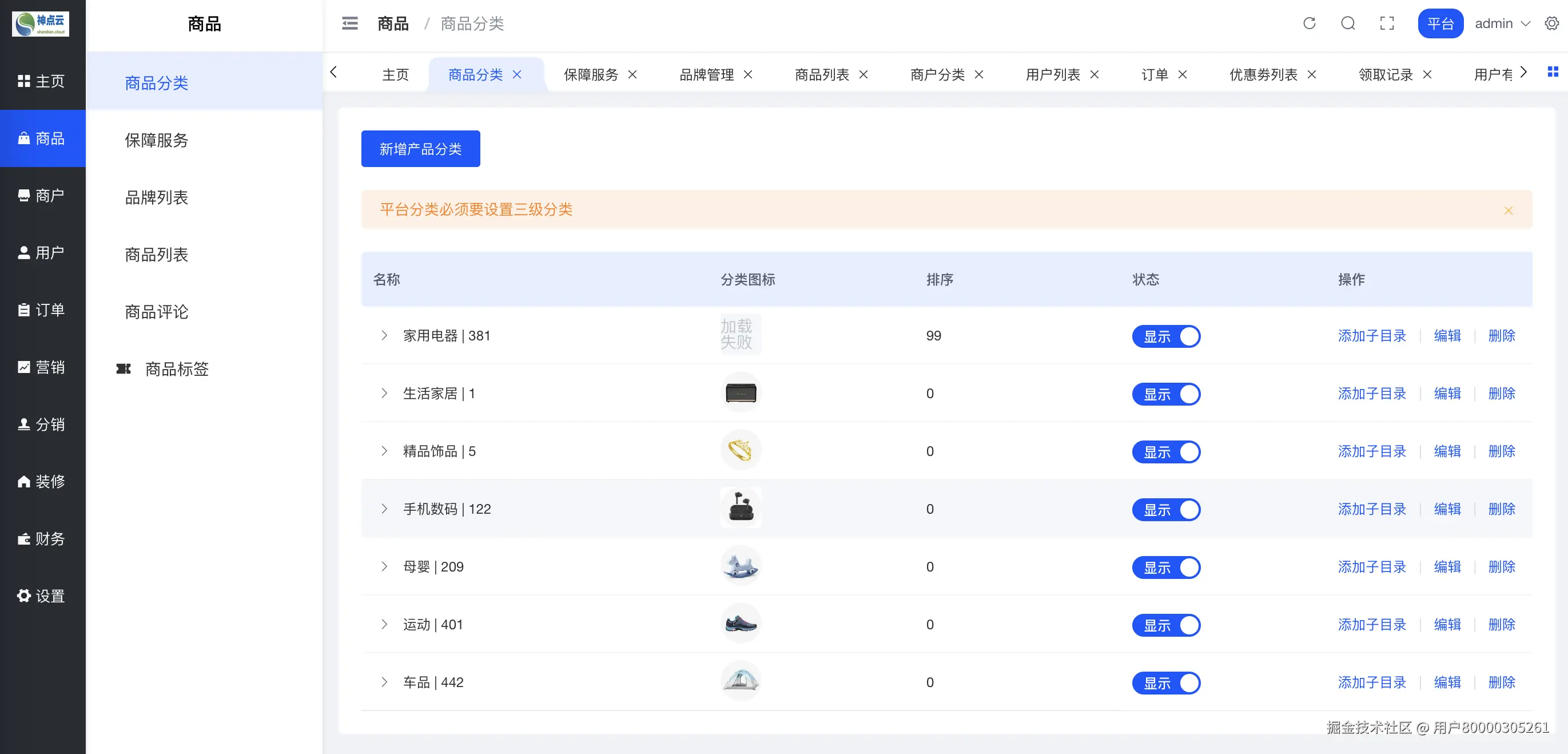Click the 精品饰品 ring thumbnail
Image resolution: width=1568 pixels, height=754 pixels.
click(x=740, y=451)
